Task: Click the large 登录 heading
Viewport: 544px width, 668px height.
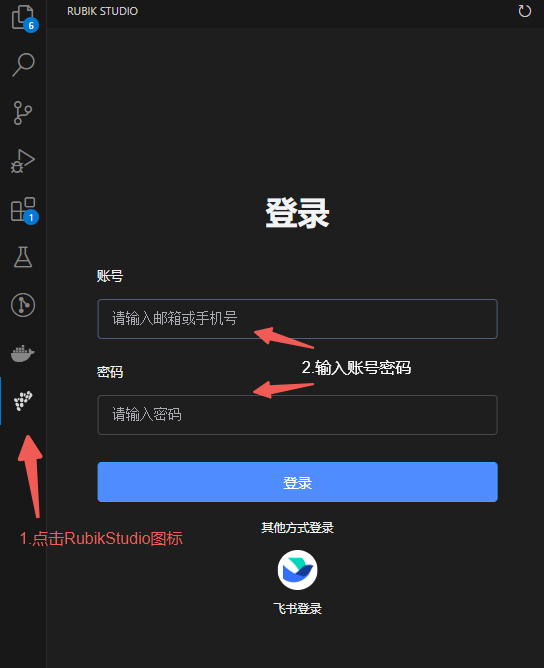Action: (x=297, y=213)
